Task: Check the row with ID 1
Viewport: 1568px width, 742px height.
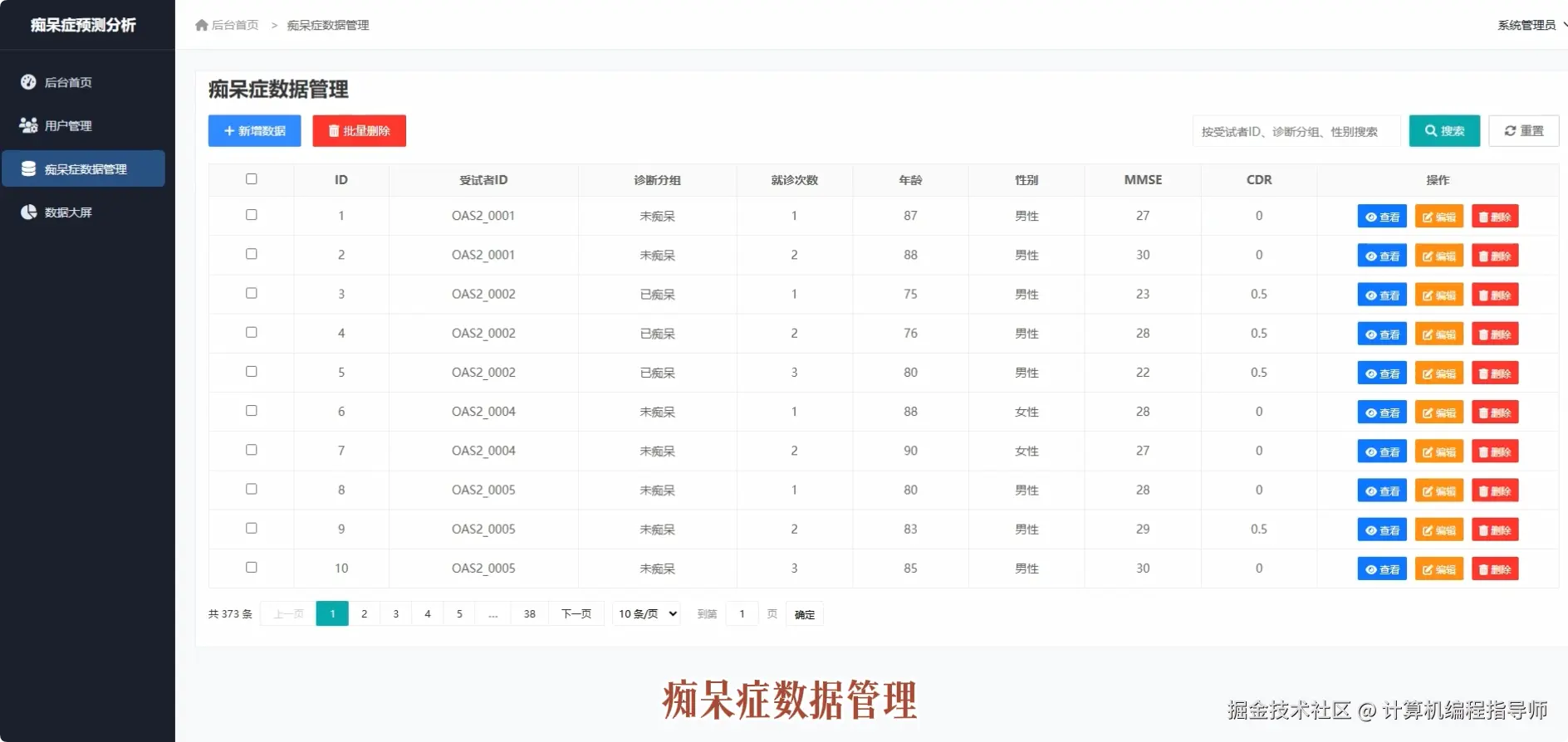Action: 252,214
